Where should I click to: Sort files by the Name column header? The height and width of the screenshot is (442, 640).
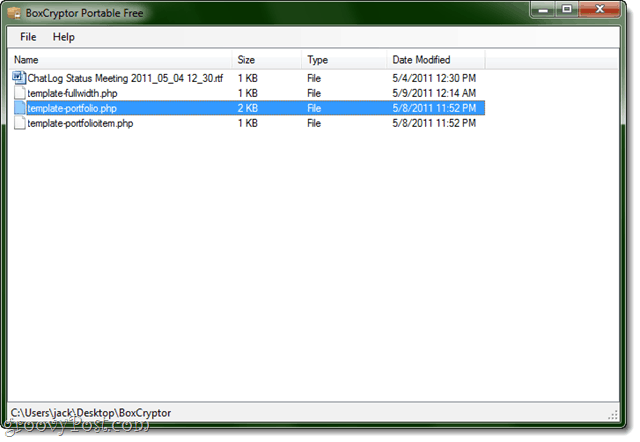pyautogui.click(x=120, y=60)
